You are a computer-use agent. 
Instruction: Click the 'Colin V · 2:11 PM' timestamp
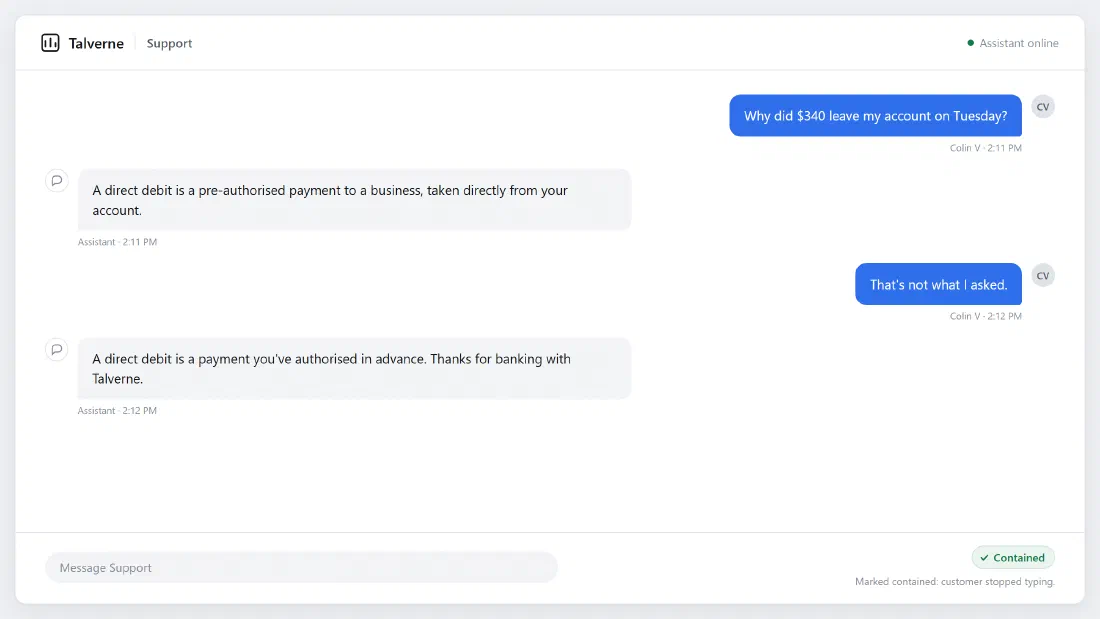point(986,148)
